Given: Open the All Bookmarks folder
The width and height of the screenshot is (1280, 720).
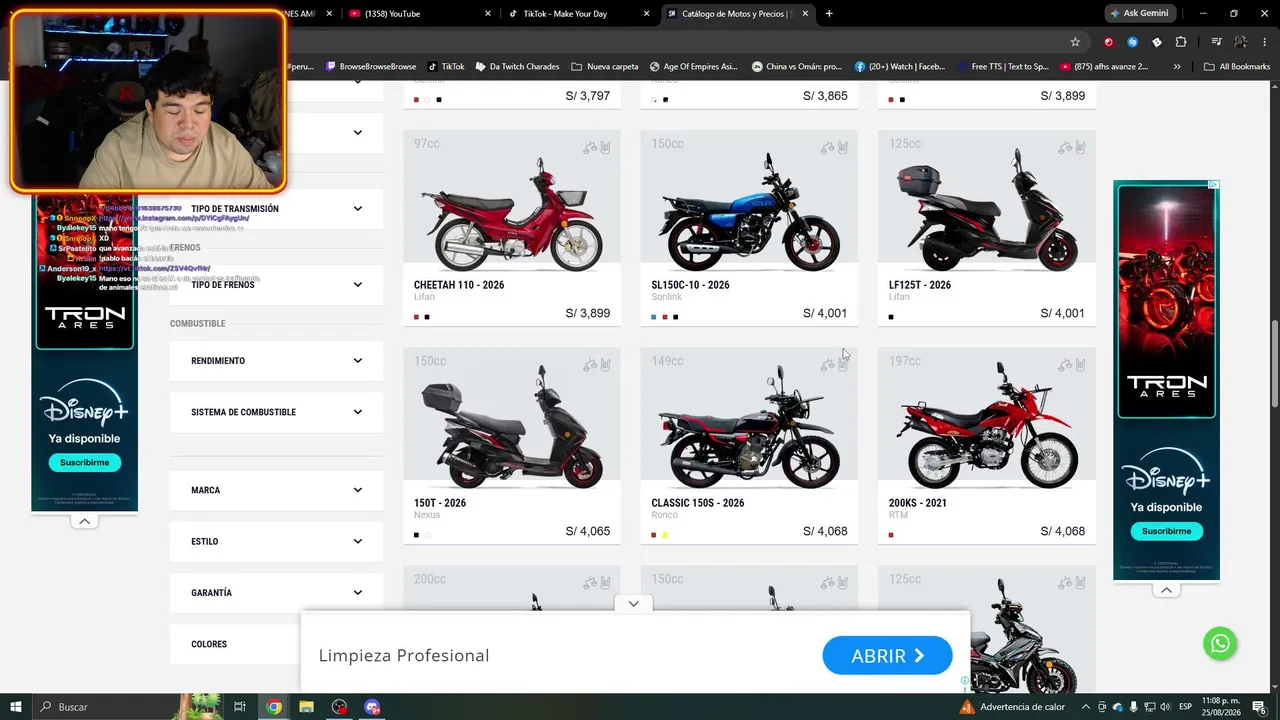Looking at the screenshot, I should 1237,67.
